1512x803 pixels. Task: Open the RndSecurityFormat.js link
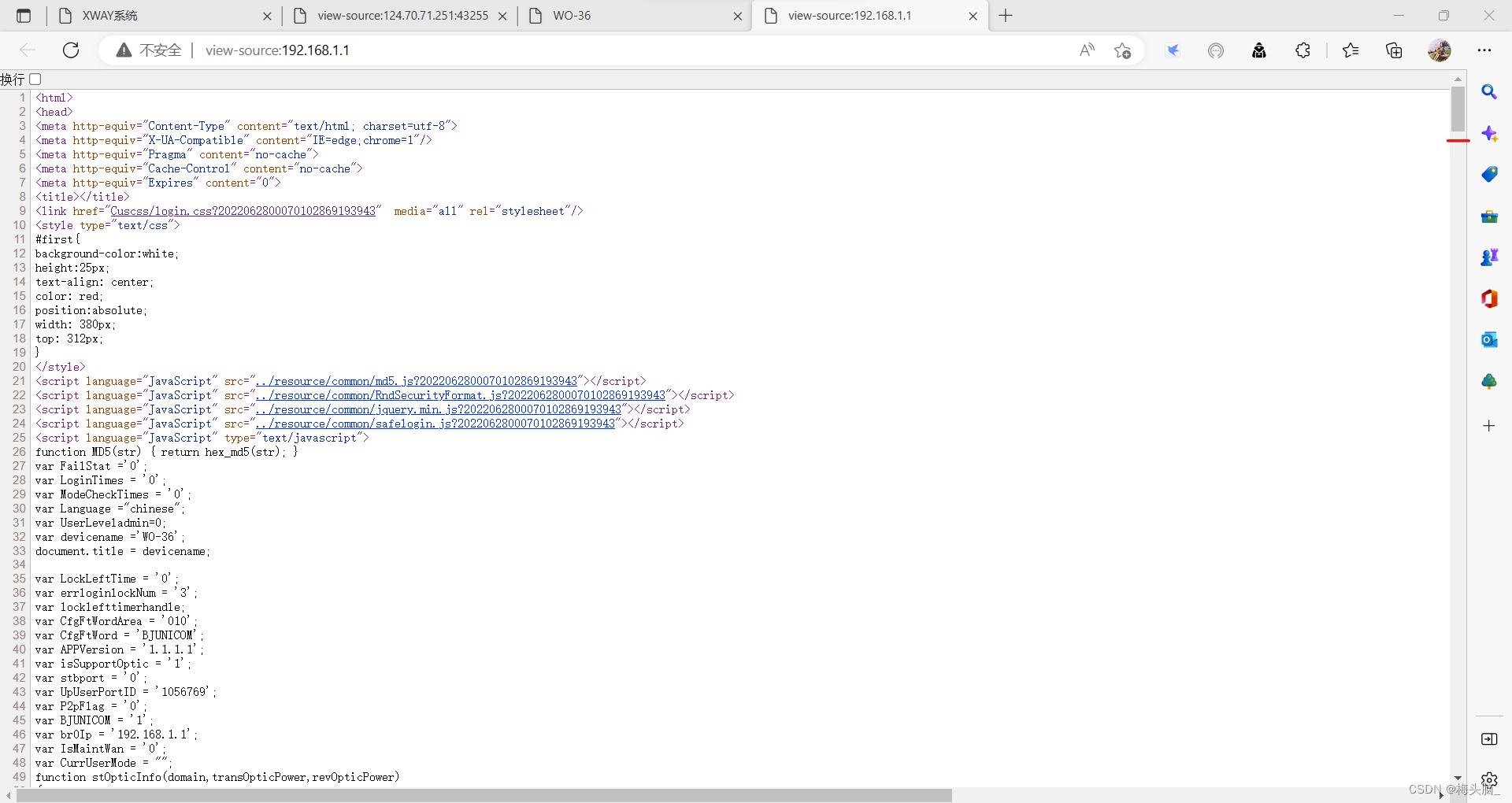pos(461,395)
